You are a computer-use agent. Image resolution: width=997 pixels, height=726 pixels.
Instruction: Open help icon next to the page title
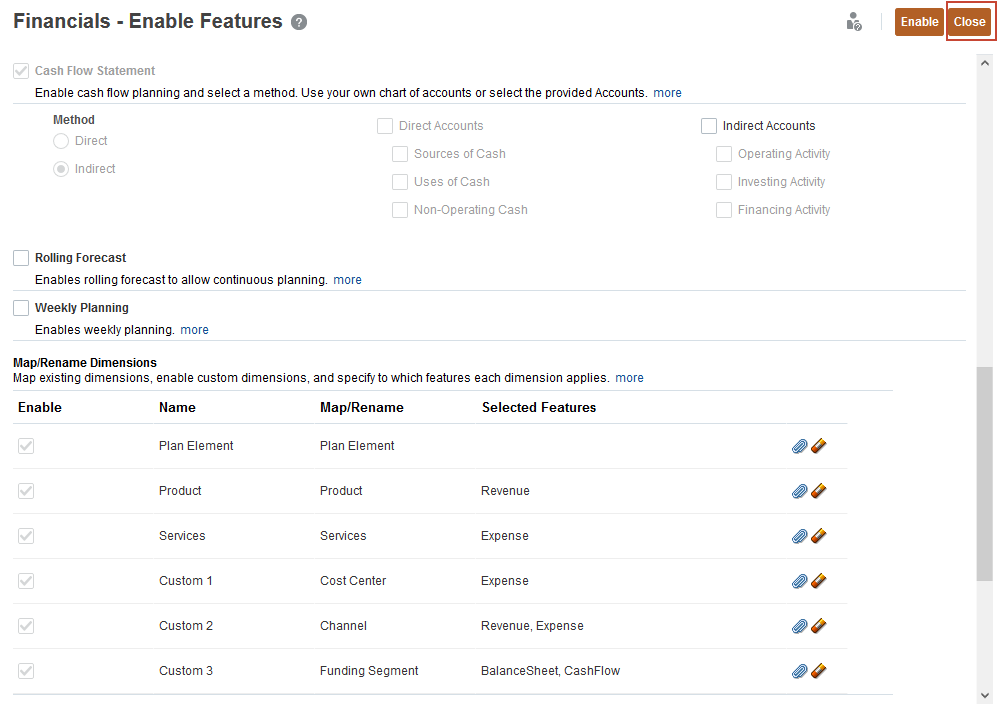coord(298,21)
